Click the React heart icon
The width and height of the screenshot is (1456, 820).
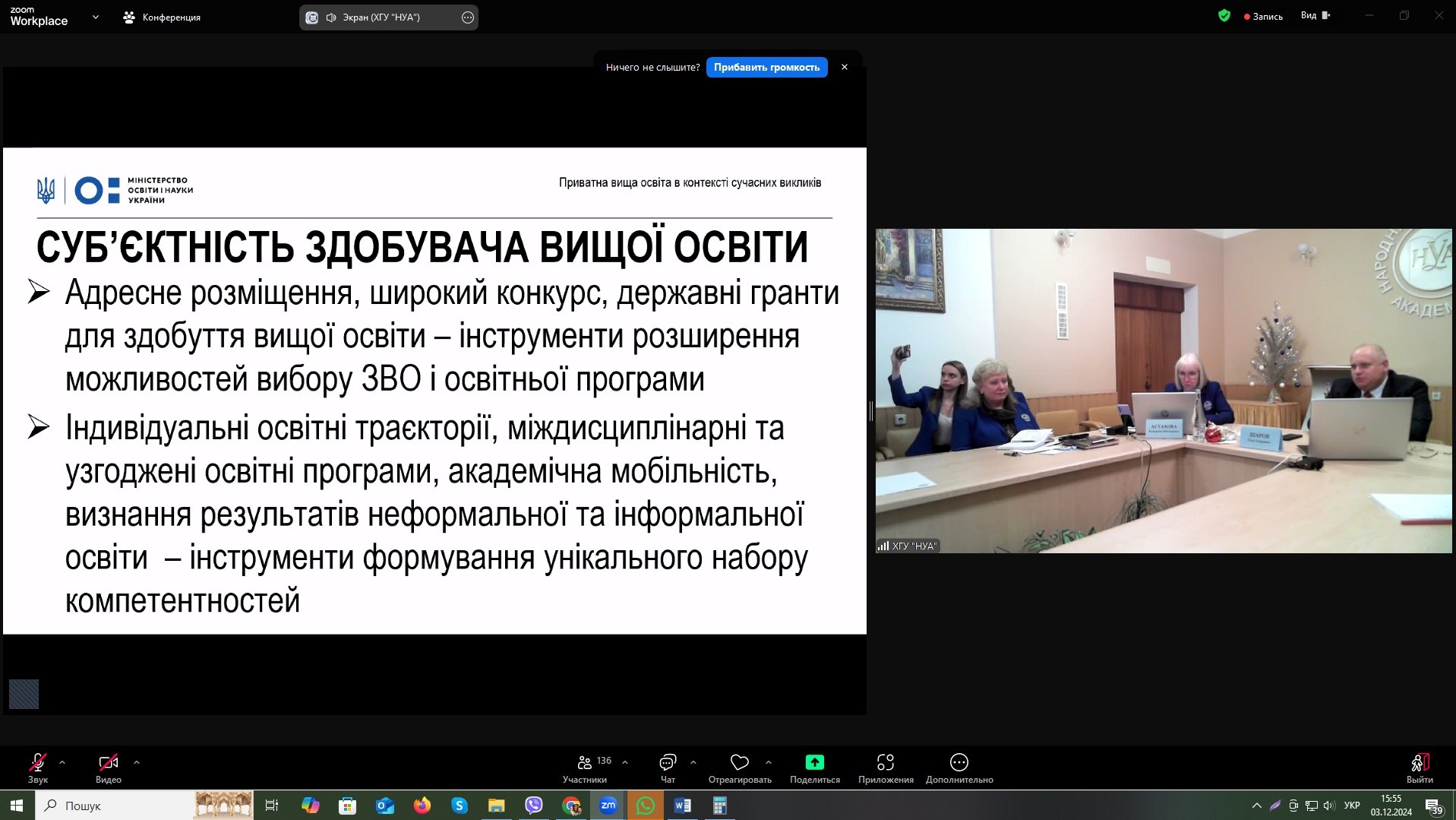point(739,762)
